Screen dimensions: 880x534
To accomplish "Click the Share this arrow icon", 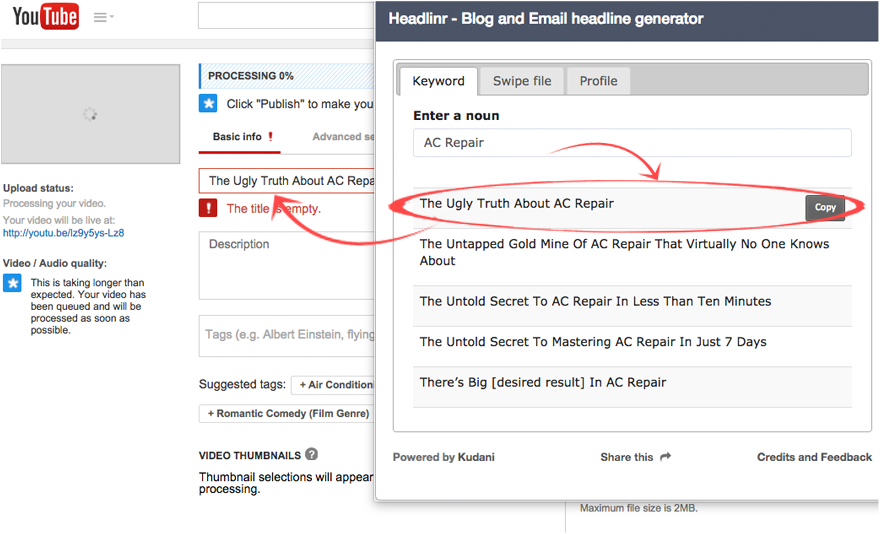I will point(666,457).
